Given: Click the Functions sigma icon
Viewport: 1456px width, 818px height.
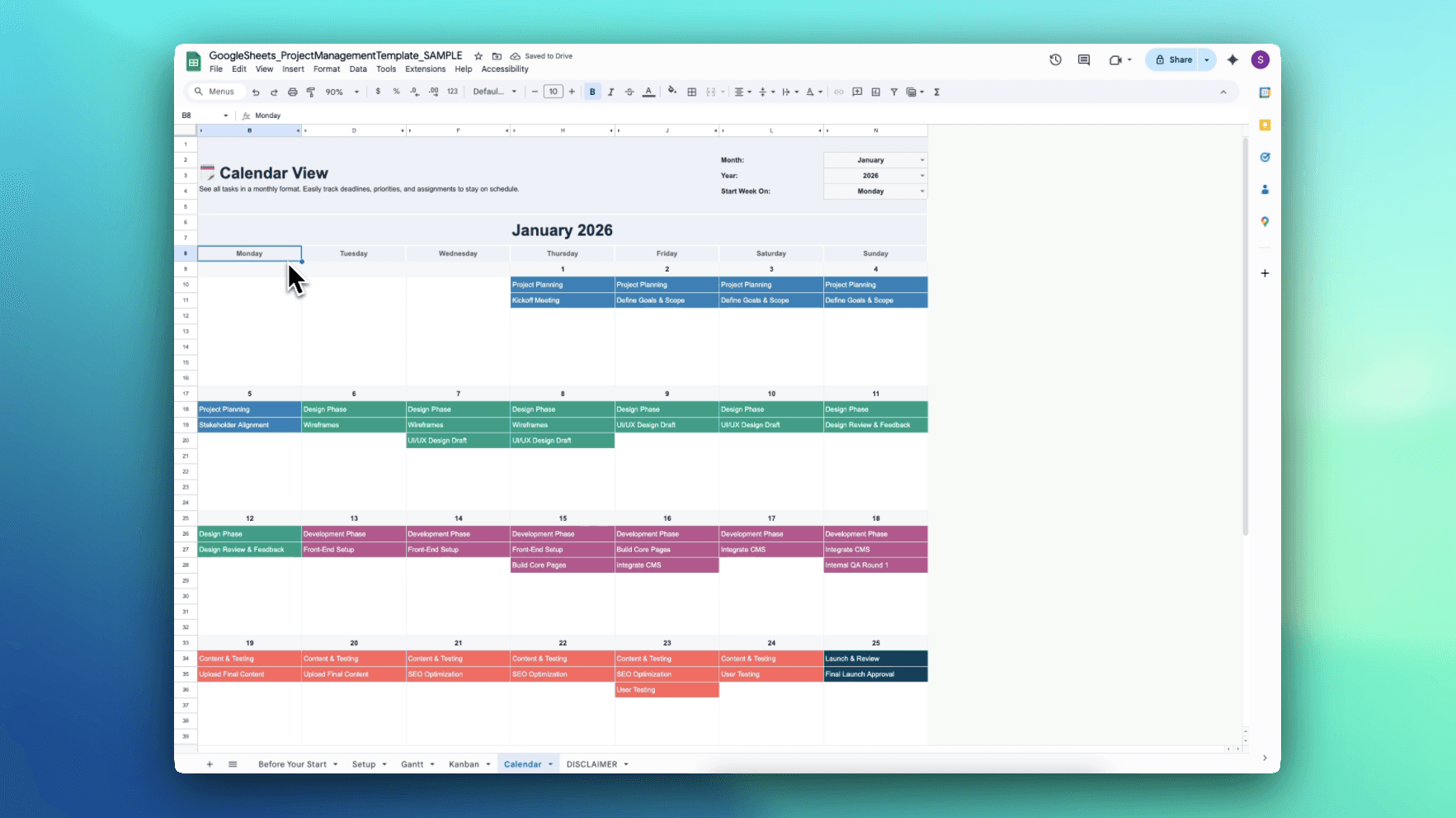Looking at the screenshot, I should point(936,92).
